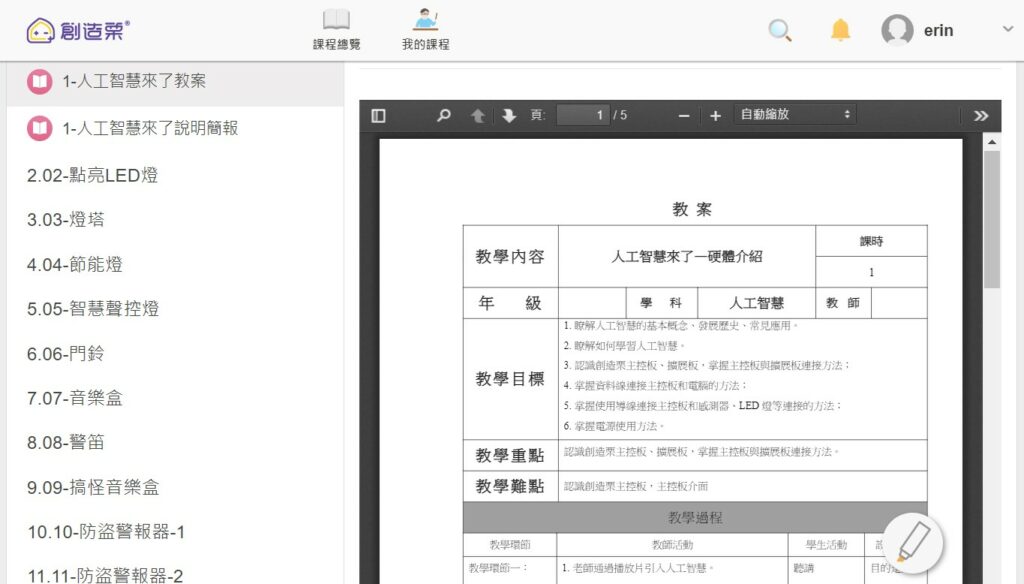
Task: Click the 教學過程 section header
Action: [x=695, y=517]
